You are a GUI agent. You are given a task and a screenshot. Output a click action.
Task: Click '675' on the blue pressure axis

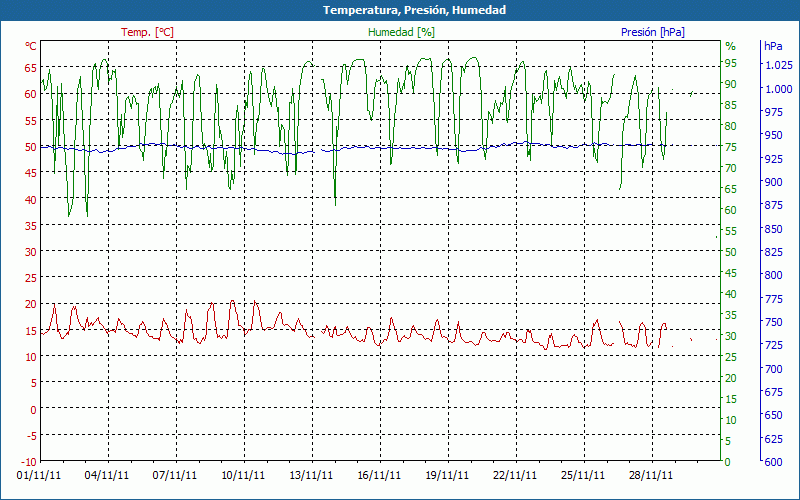point(773,392)
